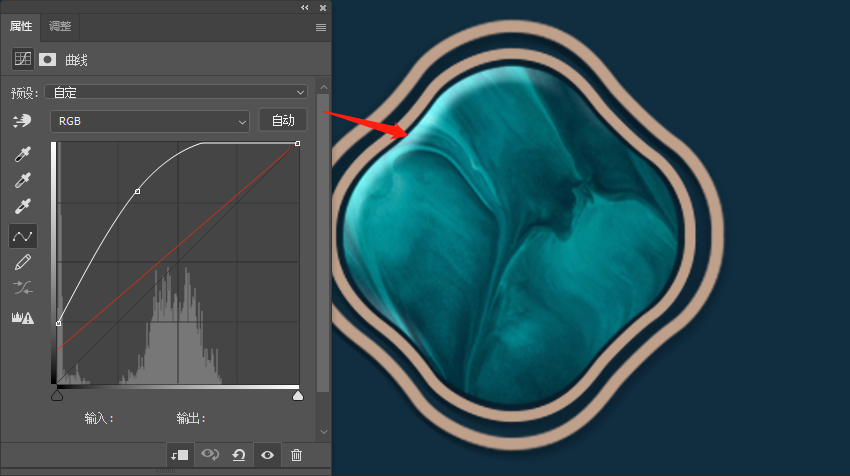Pick the black point eyedropper
Screen dimensions: 850x476
point(22,154)
